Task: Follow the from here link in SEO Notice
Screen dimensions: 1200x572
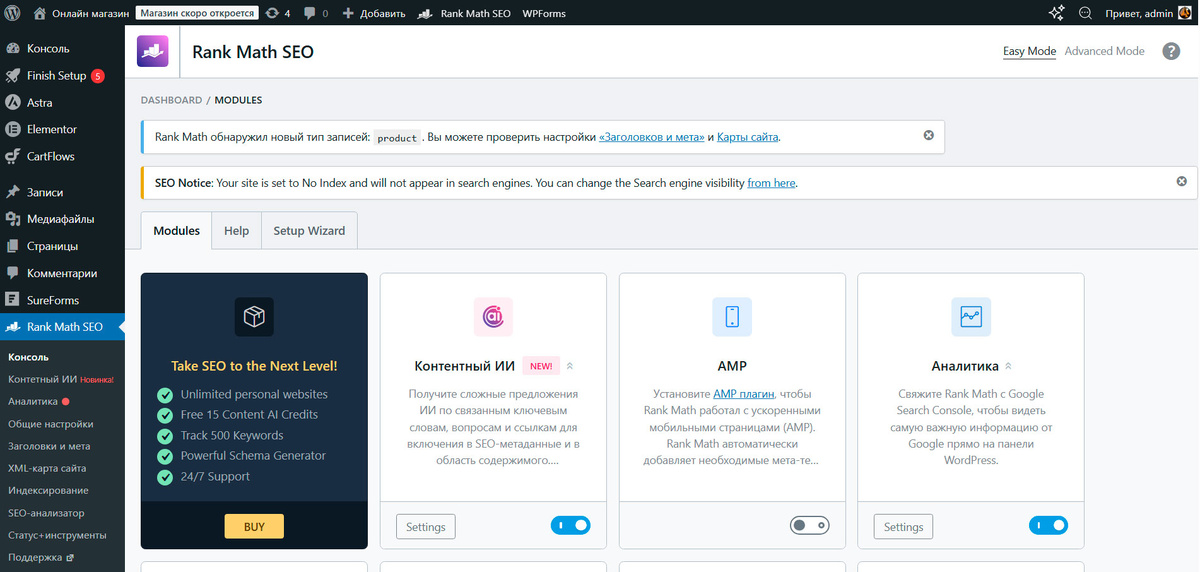Action: click(x=771, y=183)
